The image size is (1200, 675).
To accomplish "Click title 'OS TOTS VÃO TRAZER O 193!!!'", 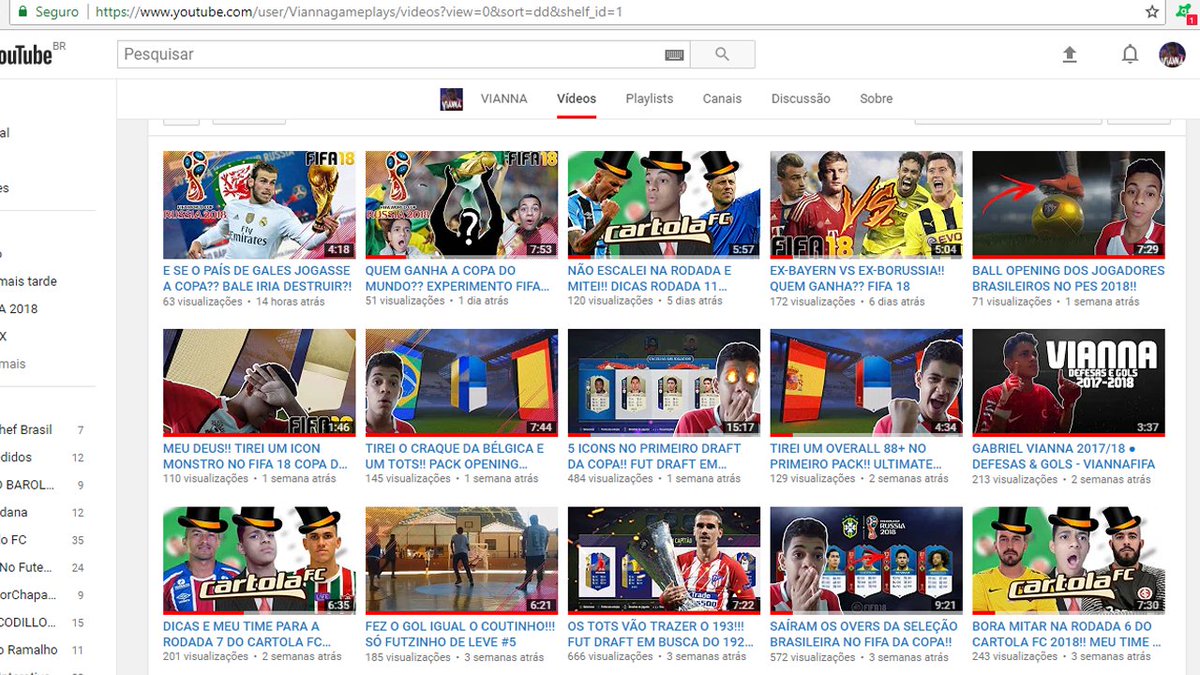I will (659, 634).
